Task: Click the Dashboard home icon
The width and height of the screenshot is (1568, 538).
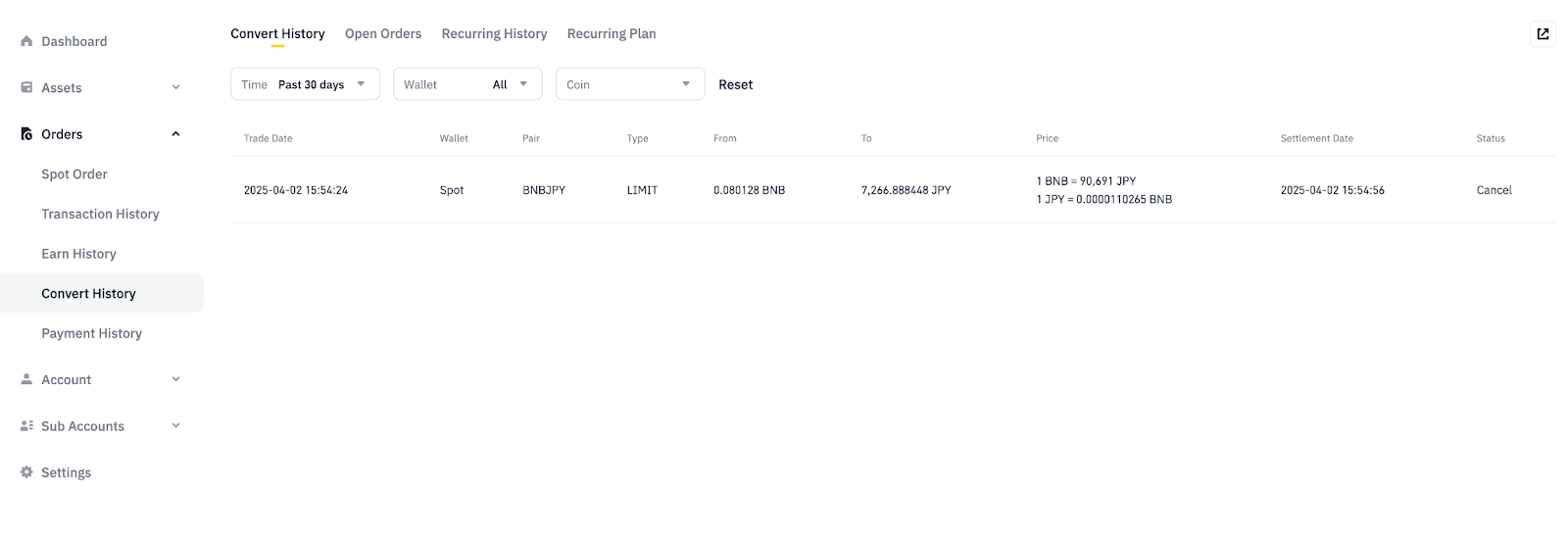Action: (26, 41)
